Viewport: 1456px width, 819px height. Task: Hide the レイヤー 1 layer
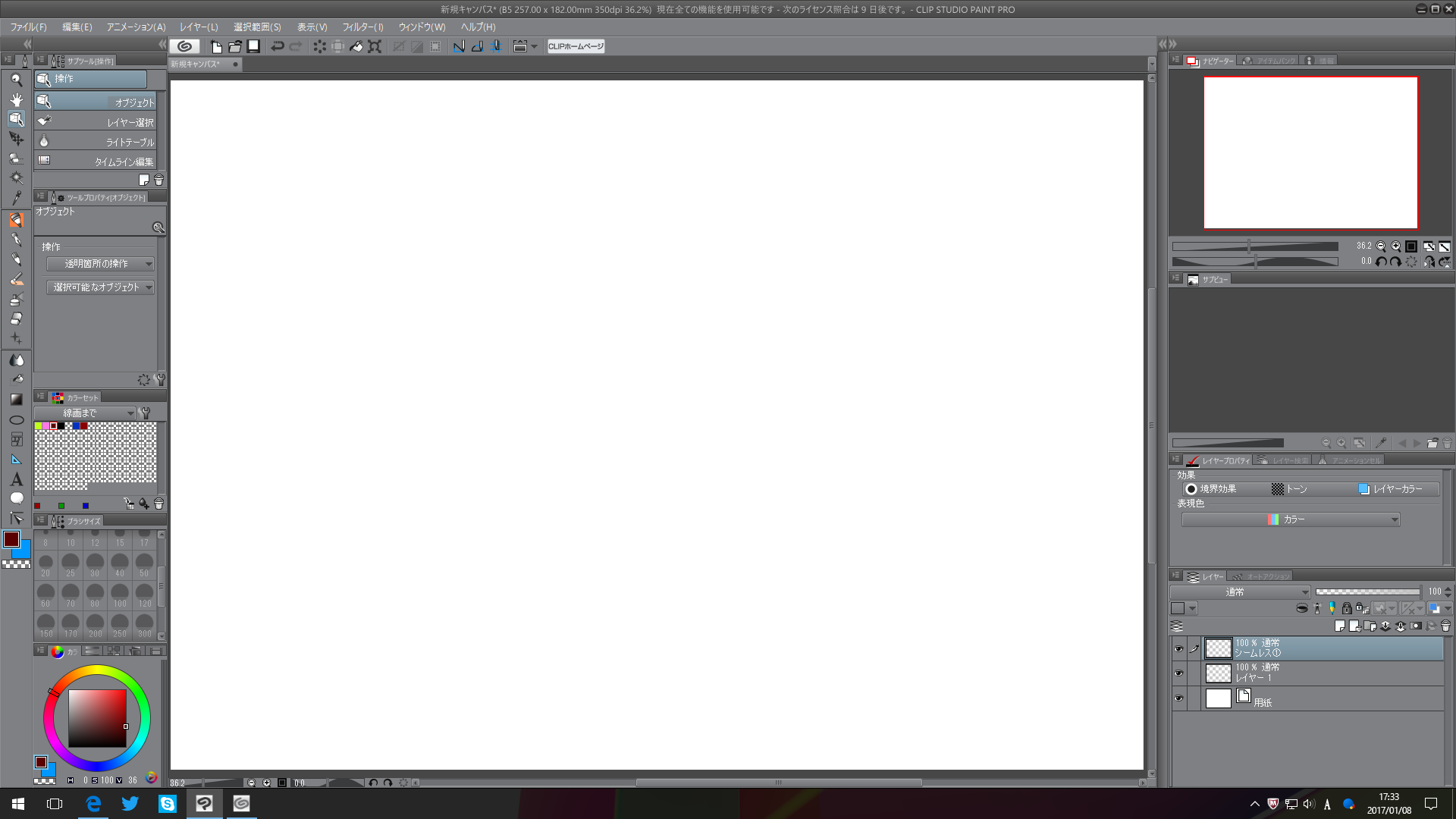click(1178, 673)
